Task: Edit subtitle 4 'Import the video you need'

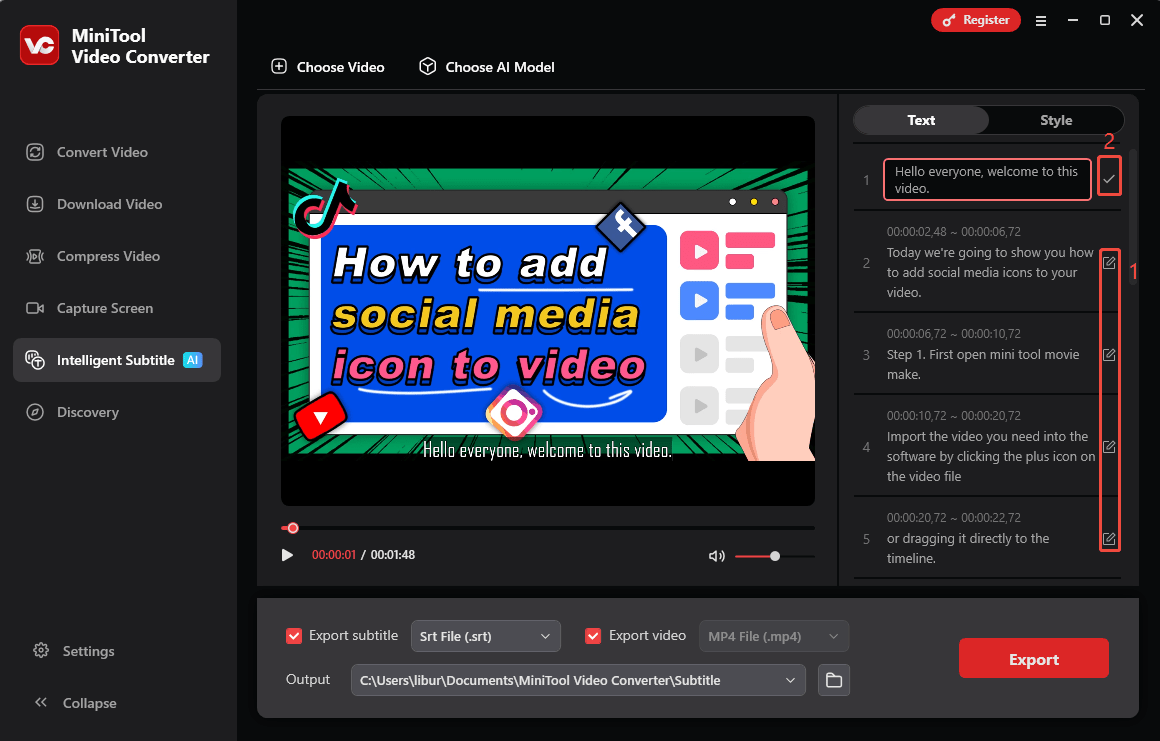Action: click(x=1109, y=447)
